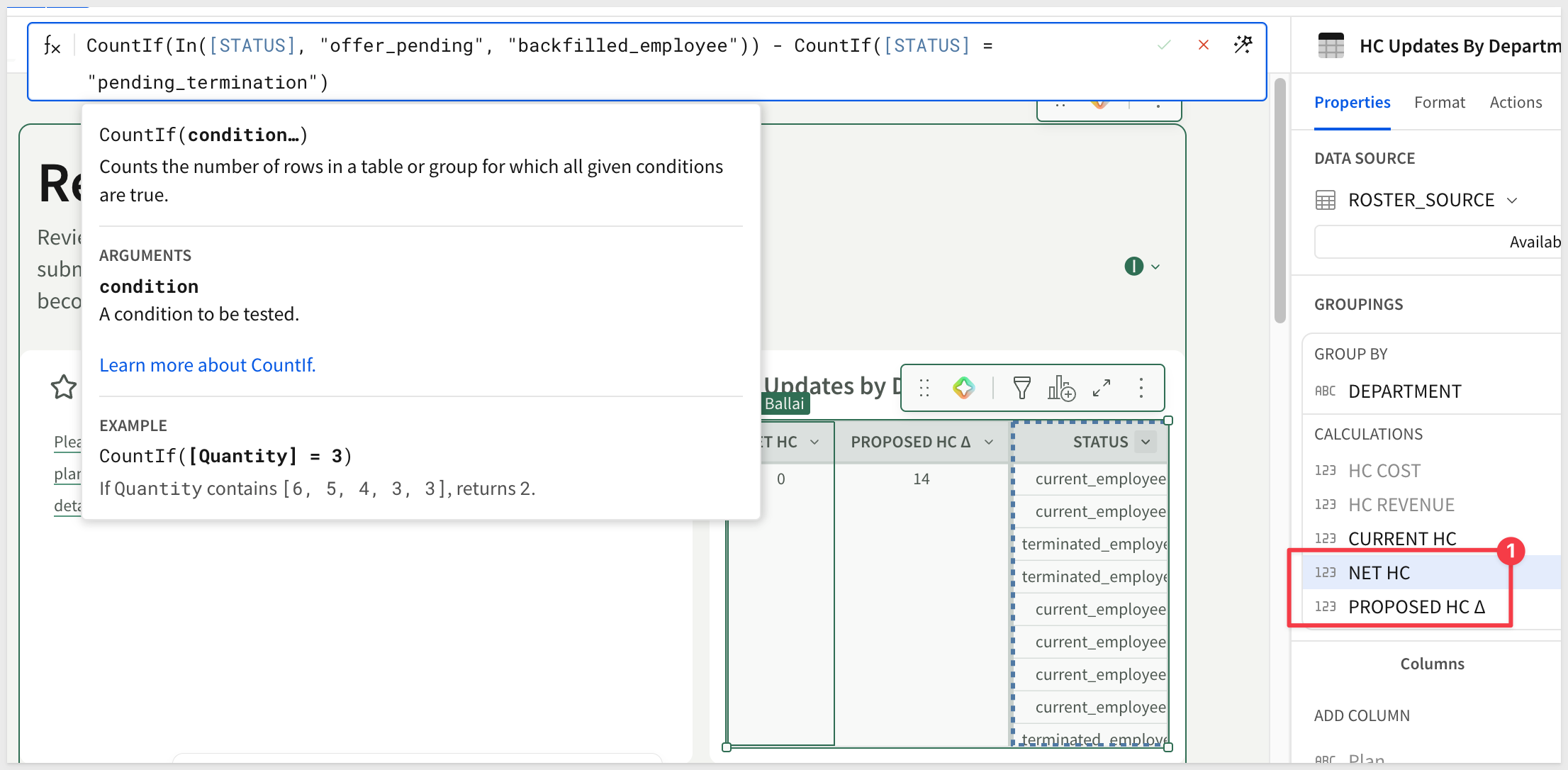The width and height of the screenshot is (1568, 770).
Task: Open the PROPOSED HC Δ column header menu
Action: 989,442
